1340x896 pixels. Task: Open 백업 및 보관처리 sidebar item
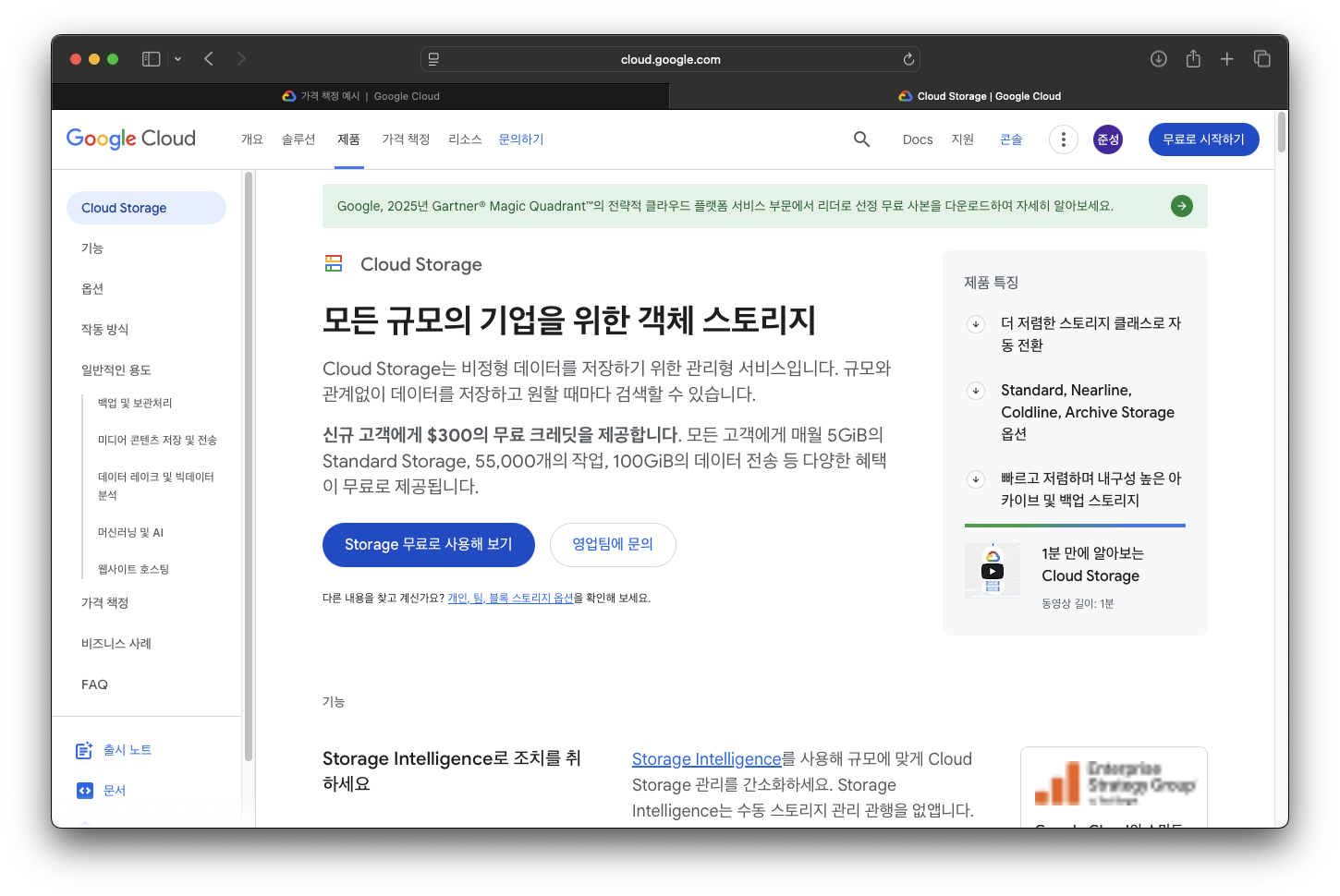point(135,403)
